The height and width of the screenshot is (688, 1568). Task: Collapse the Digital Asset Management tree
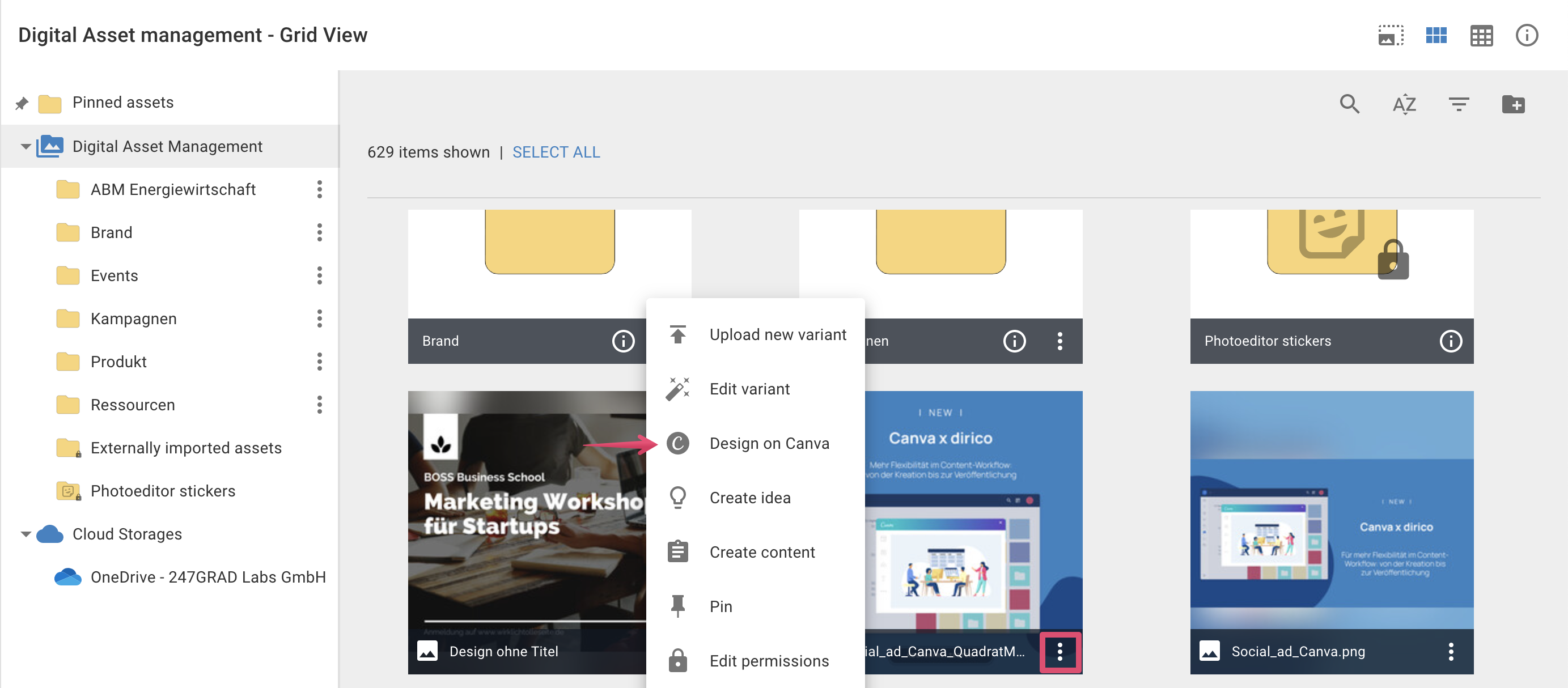[x=25, y=146]
